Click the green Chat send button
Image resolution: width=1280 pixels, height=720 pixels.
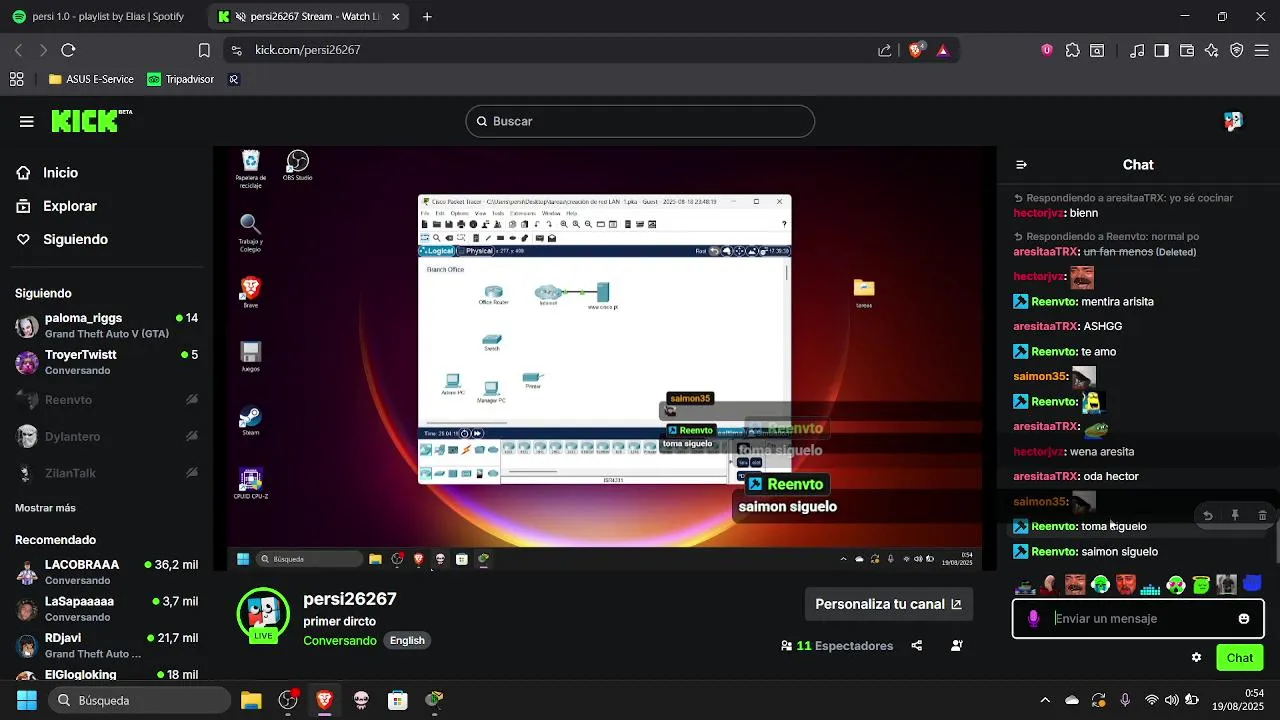point(1240,658)
